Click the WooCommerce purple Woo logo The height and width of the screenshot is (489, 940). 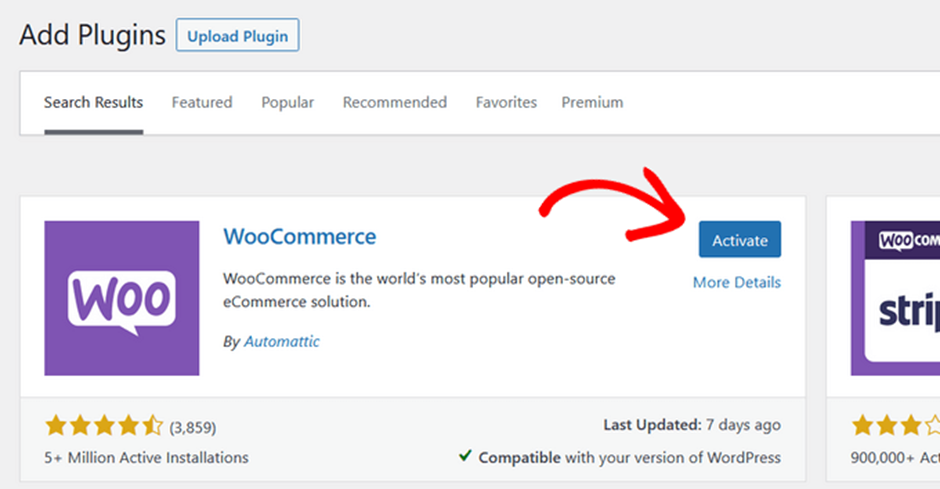(122, 298)
